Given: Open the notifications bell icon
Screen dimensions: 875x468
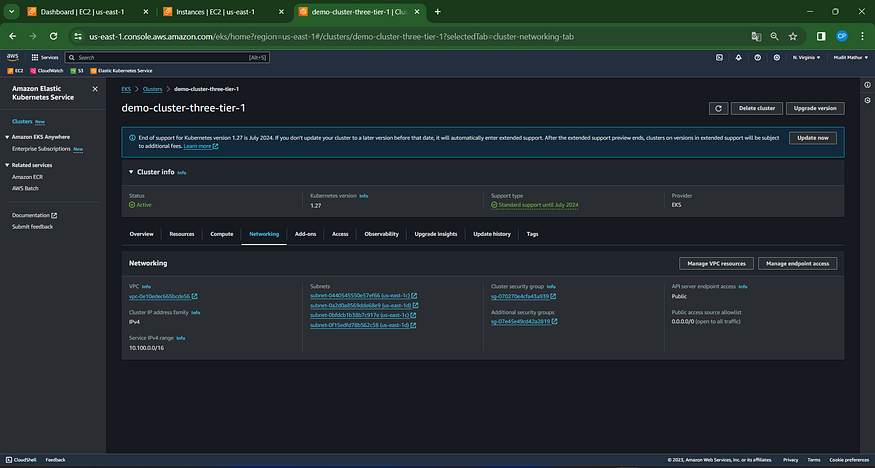Looking at the screenshot, I should [738, 57].
